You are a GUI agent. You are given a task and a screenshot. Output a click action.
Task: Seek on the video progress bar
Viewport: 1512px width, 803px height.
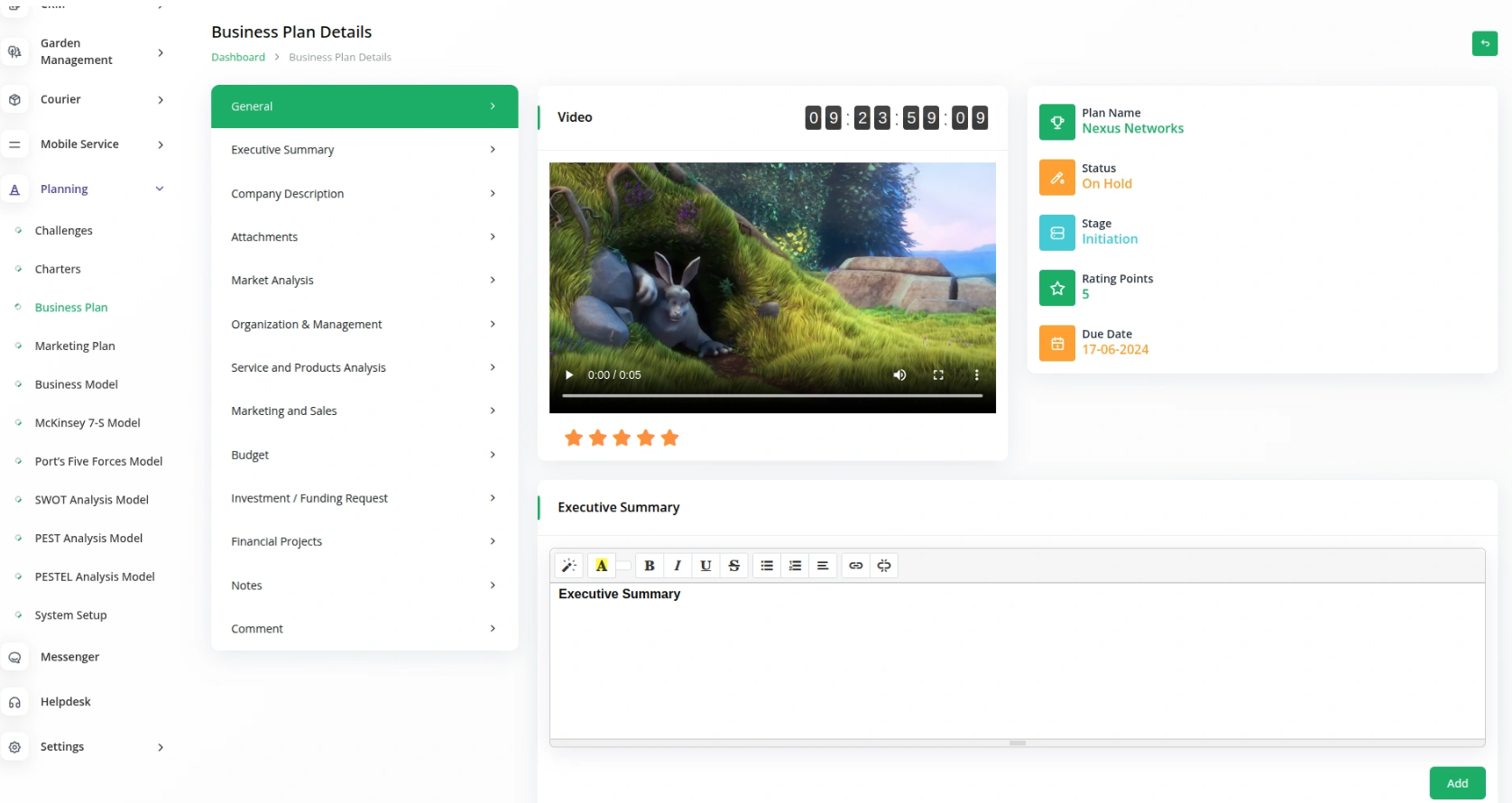[x=772, y=395]
